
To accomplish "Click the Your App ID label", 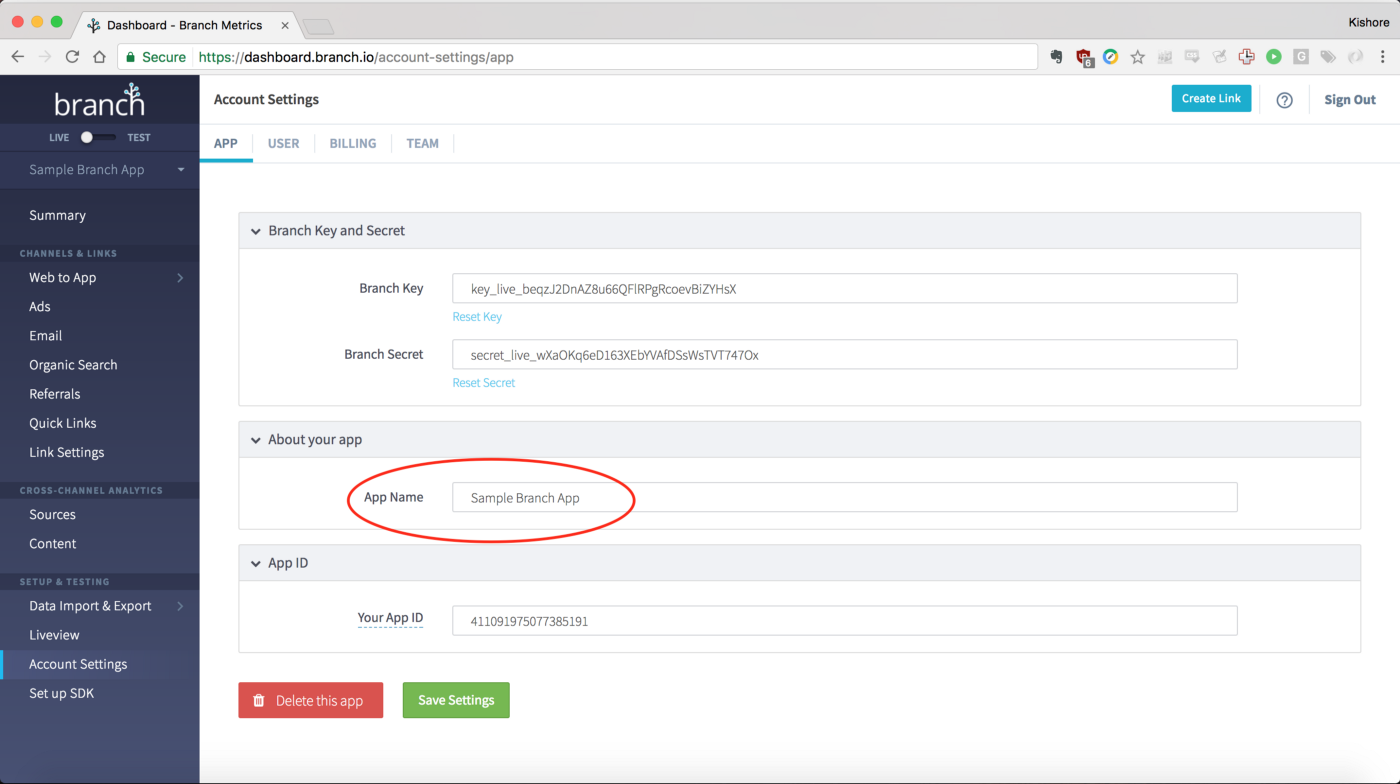I will pyautogui.click(x=390, y=618).
